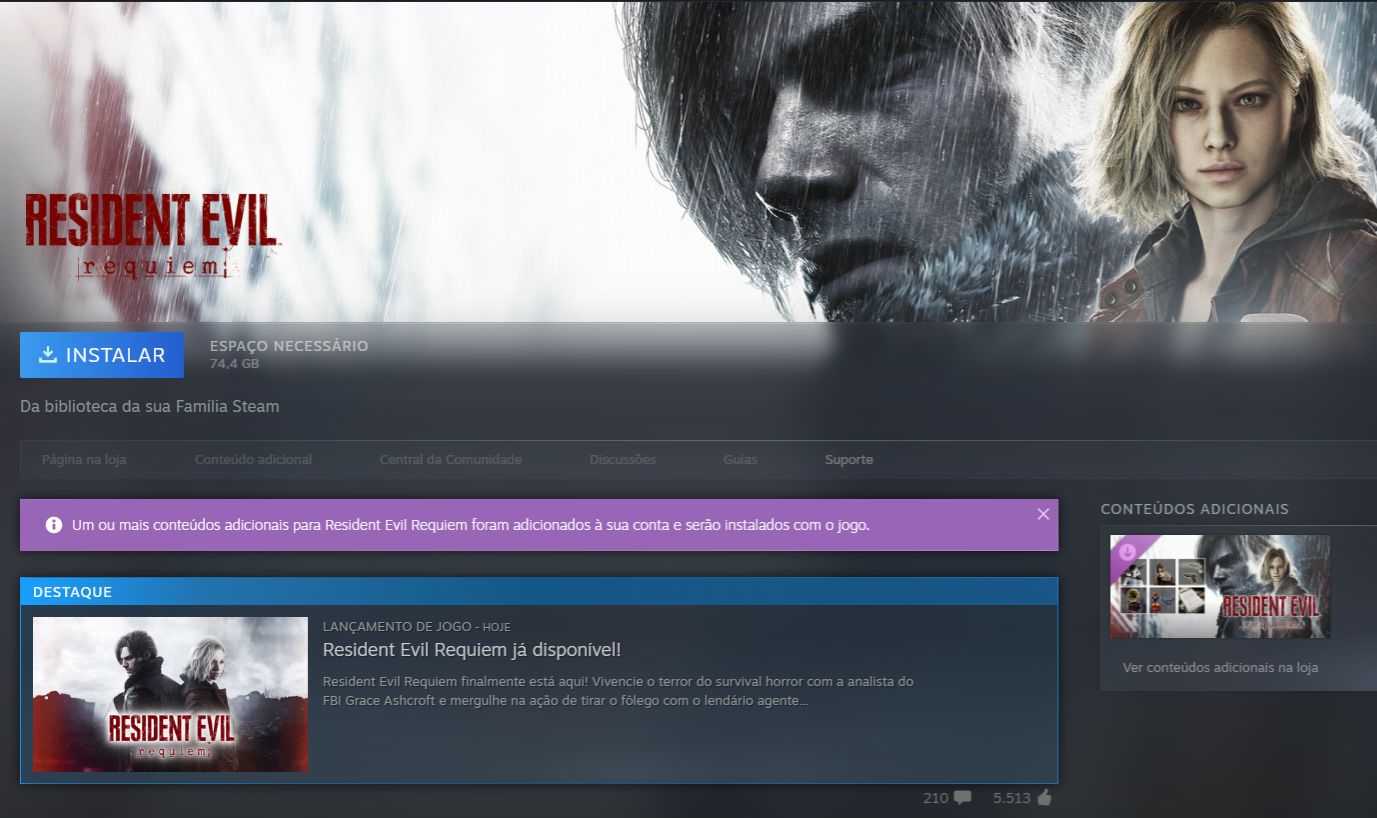Click the LANÇAMENTO DE JOGO - HOJE label
The height and width of the screenshot is (818, 1377).
tap(416, 626)
